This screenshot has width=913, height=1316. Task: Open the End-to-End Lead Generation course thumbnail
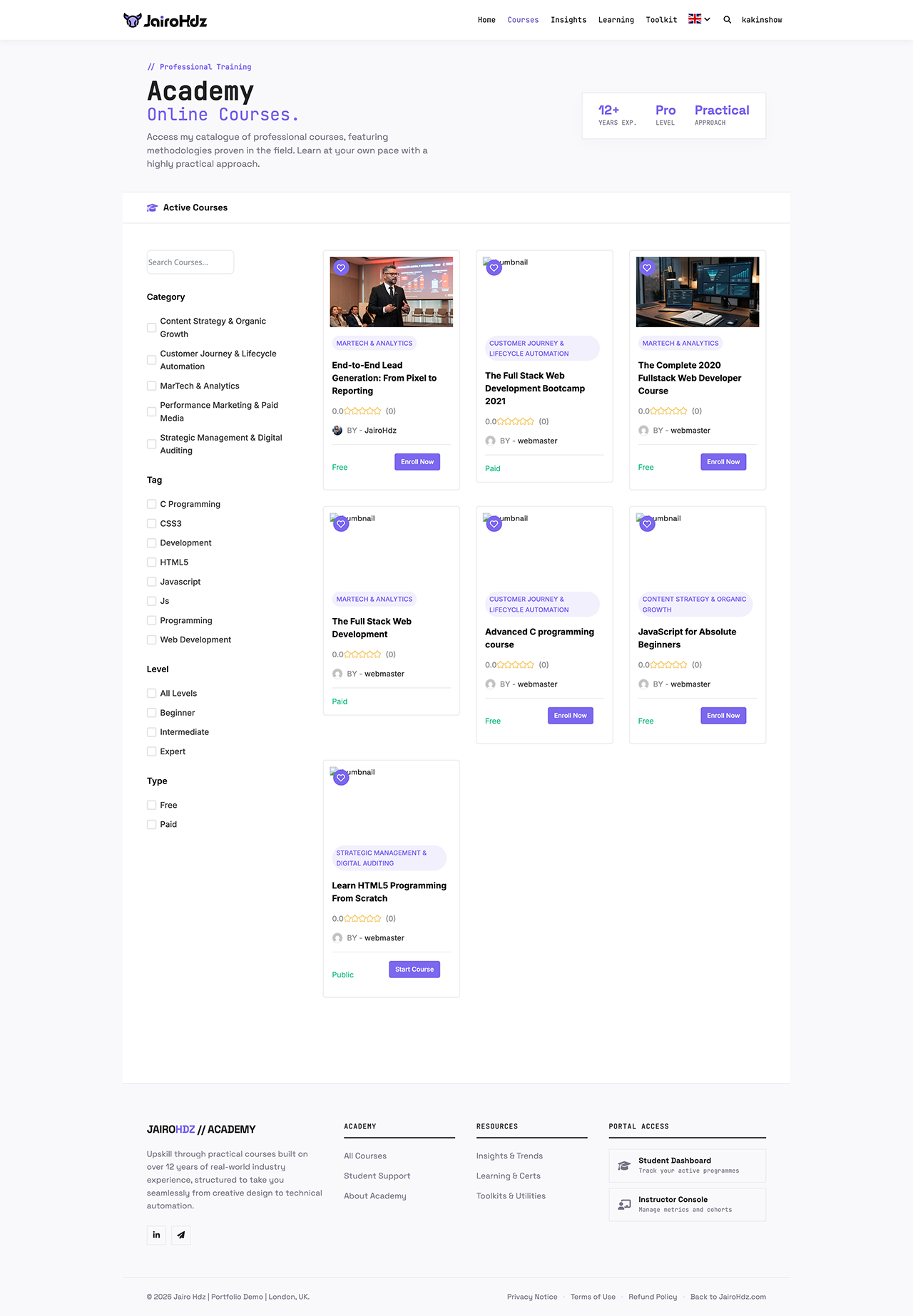392,292
